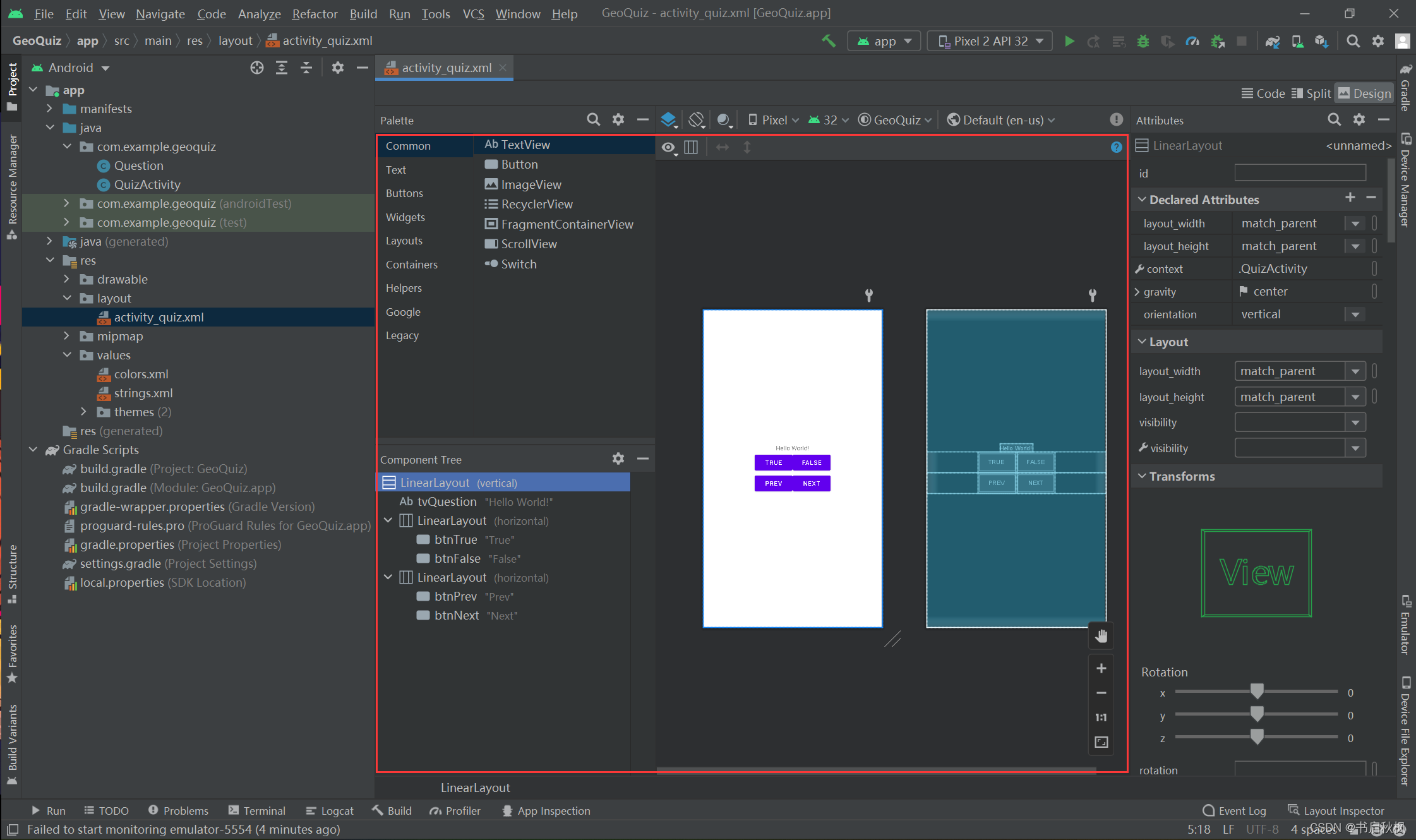The width and height of the screenshot is (1416, 840).
Task: Toggle View Options eye icon in the design toolbar
Action: point(669,147)
